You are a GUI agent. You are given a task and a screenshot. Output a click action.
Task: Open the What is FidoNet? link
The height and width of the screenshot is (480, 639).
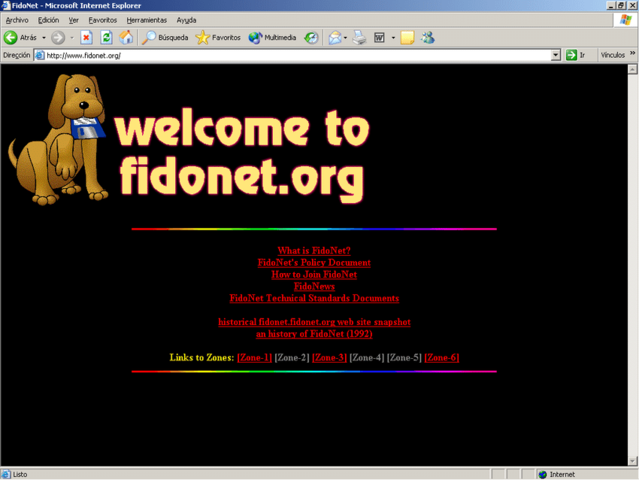314,251
